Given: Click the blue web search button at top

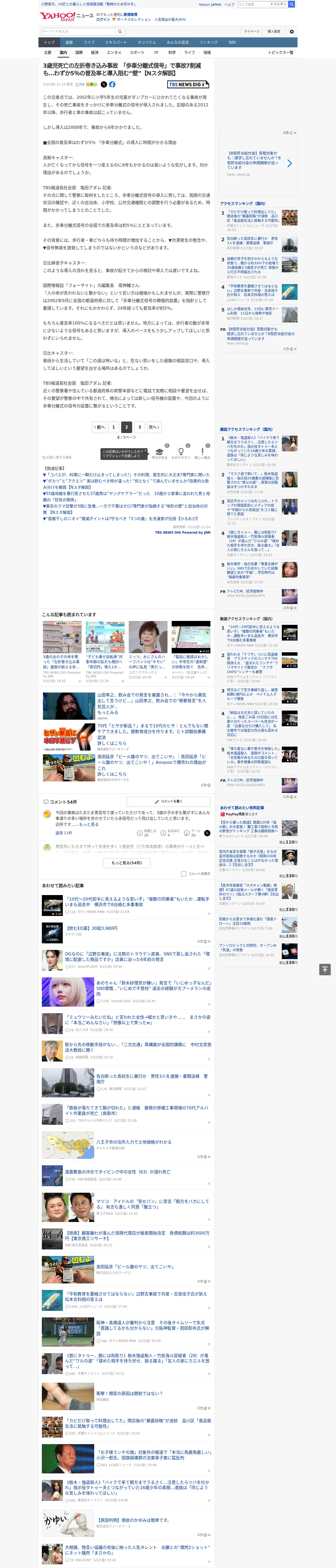Looking at the screenshot, I should [x=291, y=4].
